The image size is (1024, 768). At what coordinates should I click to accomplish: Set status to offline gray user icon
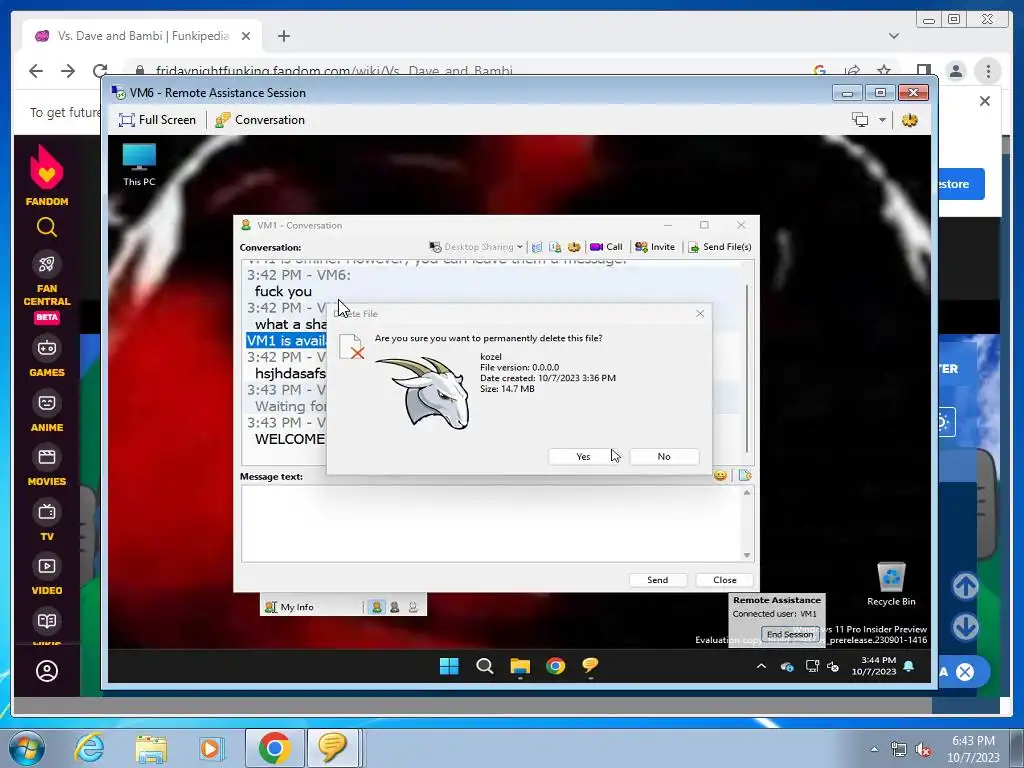click(413, 607)
